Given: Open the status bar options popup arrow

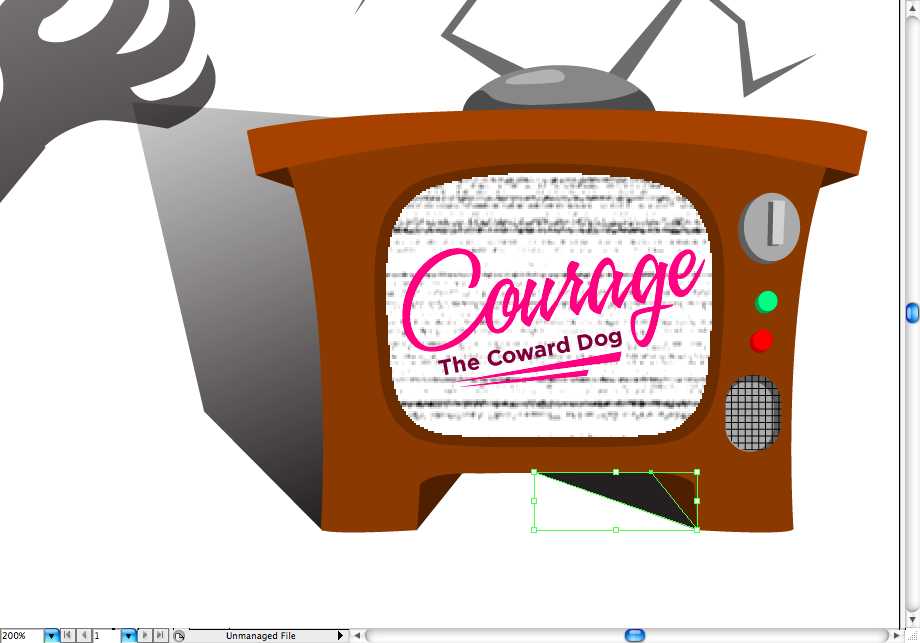Looking at the screenshot, I should (x=340, y=635).
